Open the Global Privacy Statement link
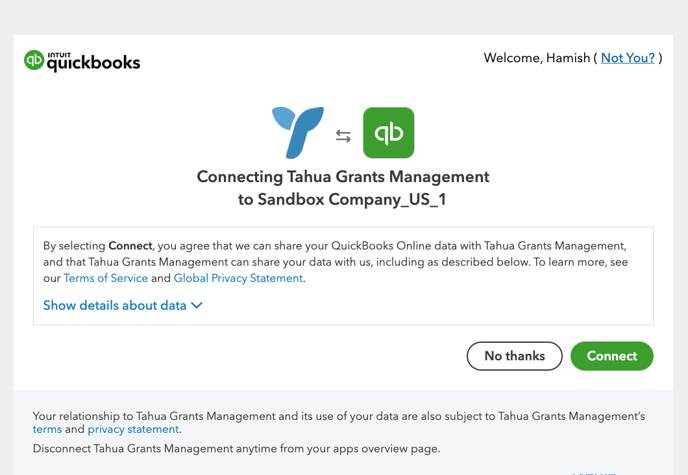This screenshot has width=688, height=475. [x=238, y=278]
